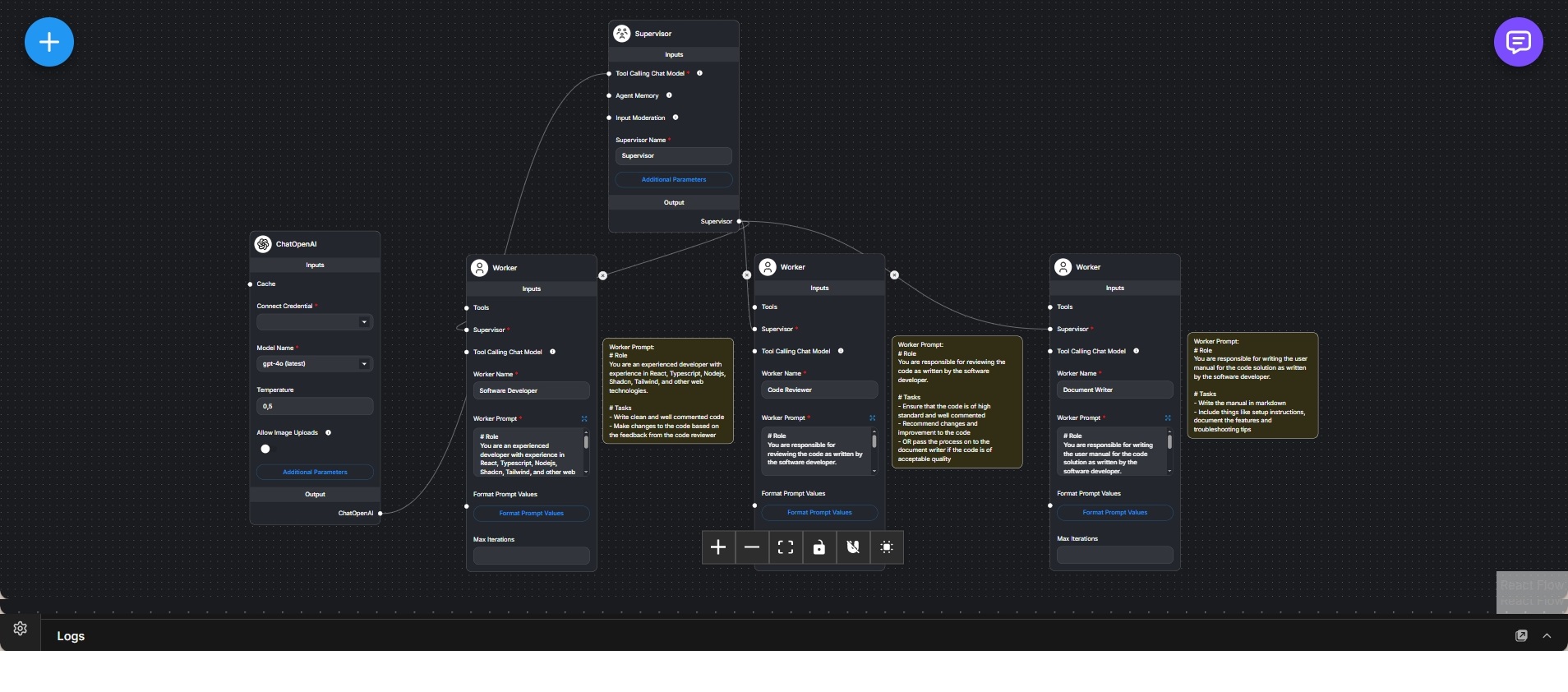Click the Logs panel label
The image size is (1568, 692).
(x=71, y=636)
